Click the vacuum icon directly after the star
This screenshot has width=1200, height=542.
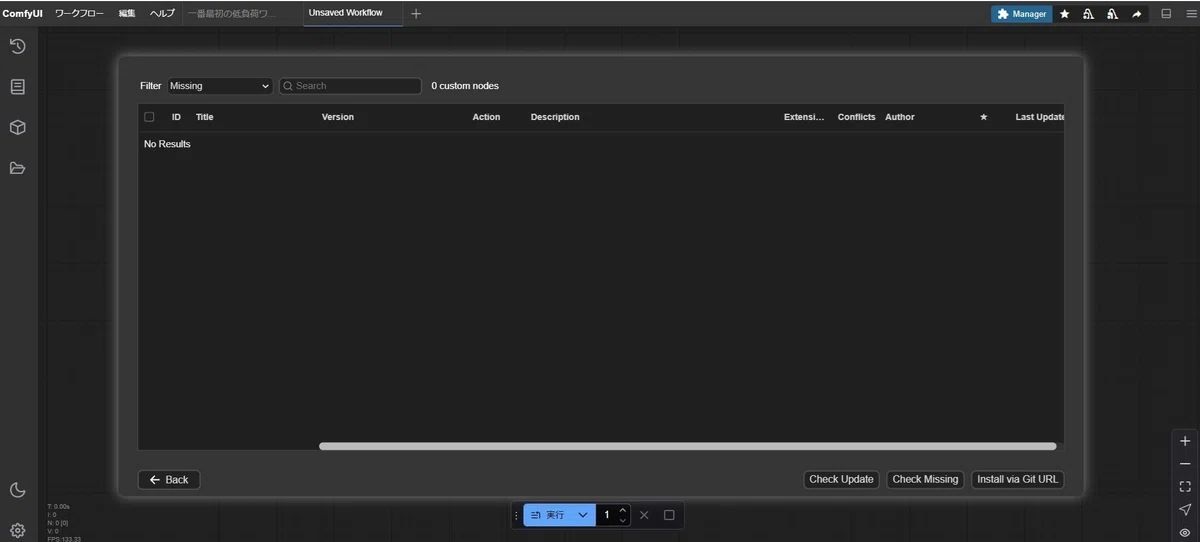(1088, 14)
